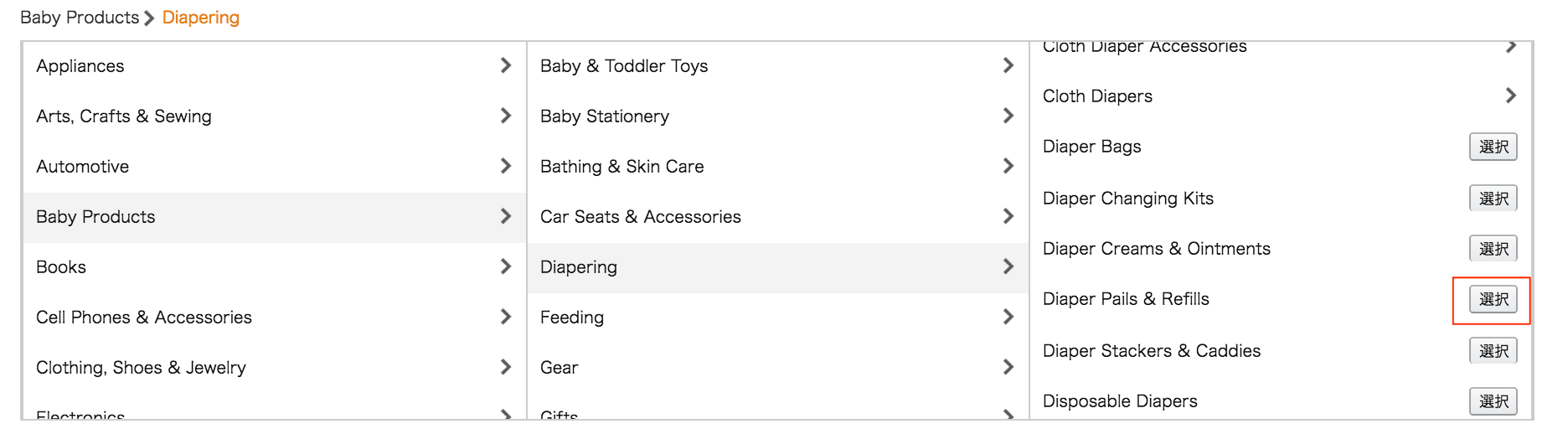
Task: Select Diaper Changing Kits with 選択 button
Action: pyautogui.click(x=1493, y=199)
